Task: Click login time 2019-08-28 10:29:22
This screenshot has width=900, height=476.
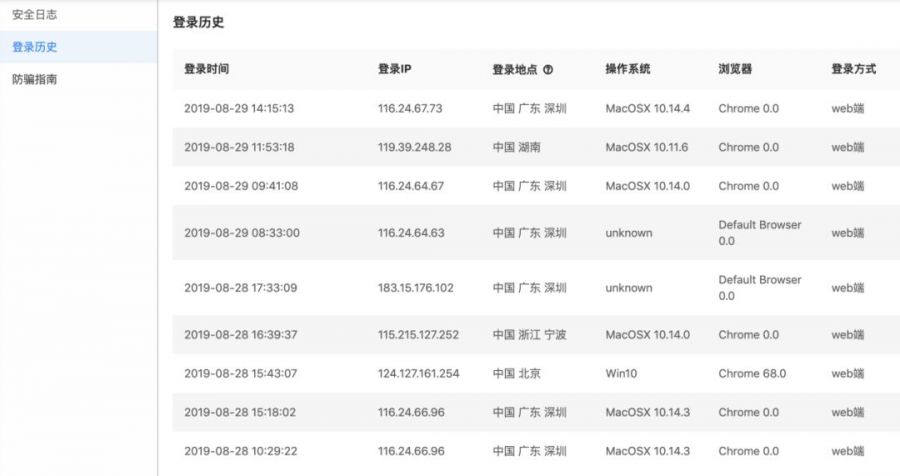Action: tap(241, 451)
